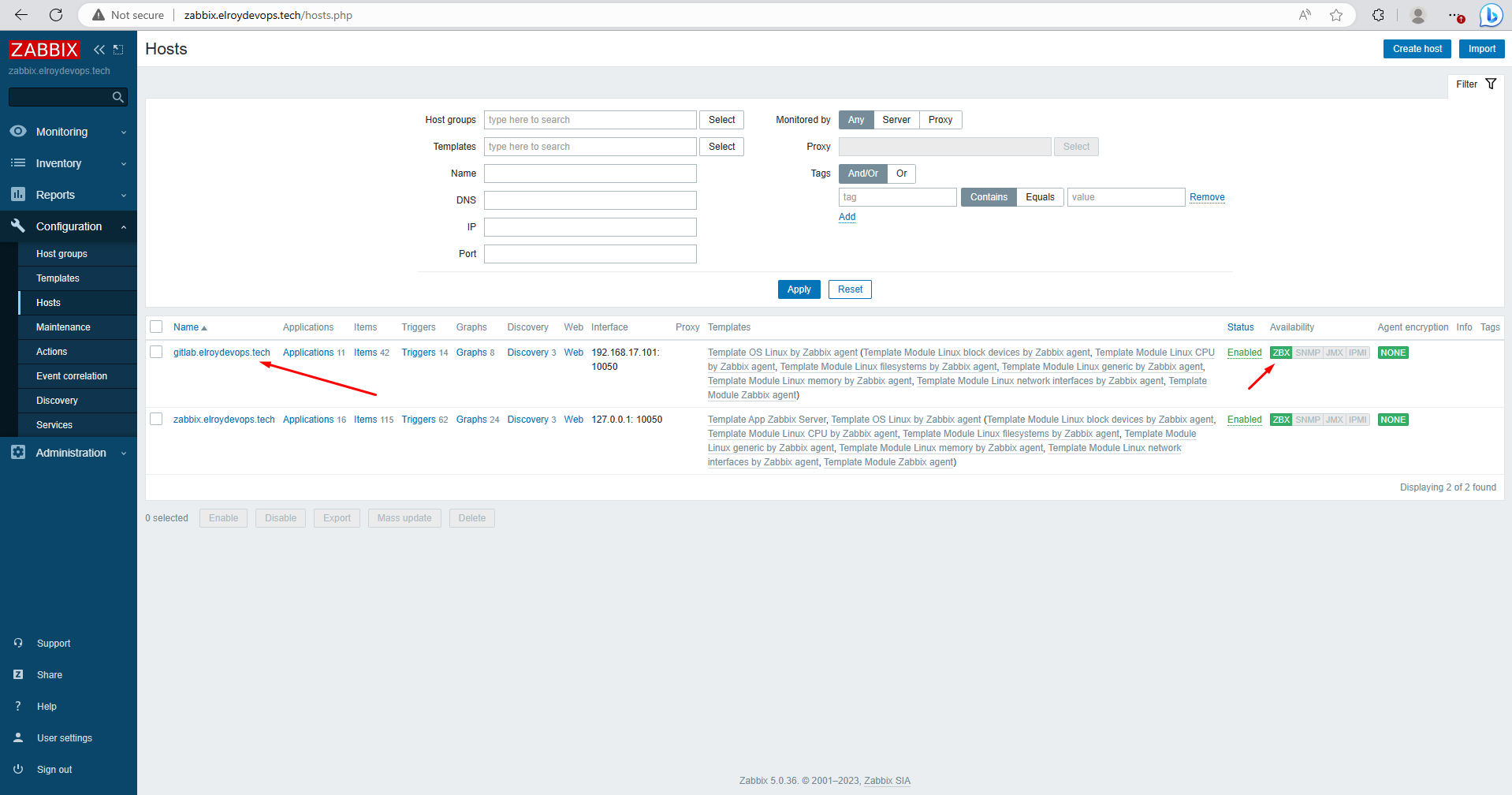This screenshot has width=1512, height=795.
Task: Click the Sign out power icon
Action: click(x=18, y=769)
